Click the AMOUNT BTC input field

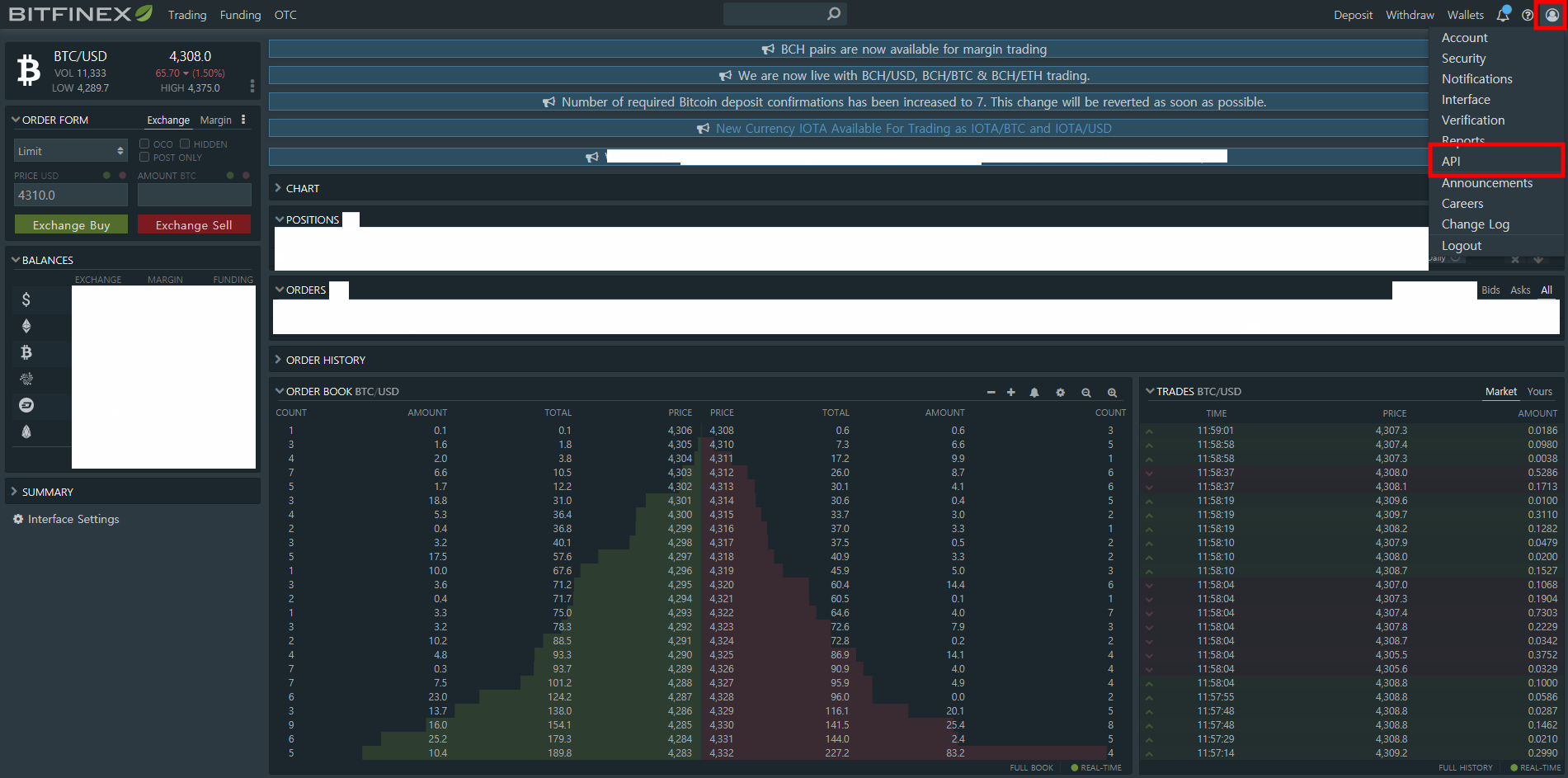[x=194, y=195]
